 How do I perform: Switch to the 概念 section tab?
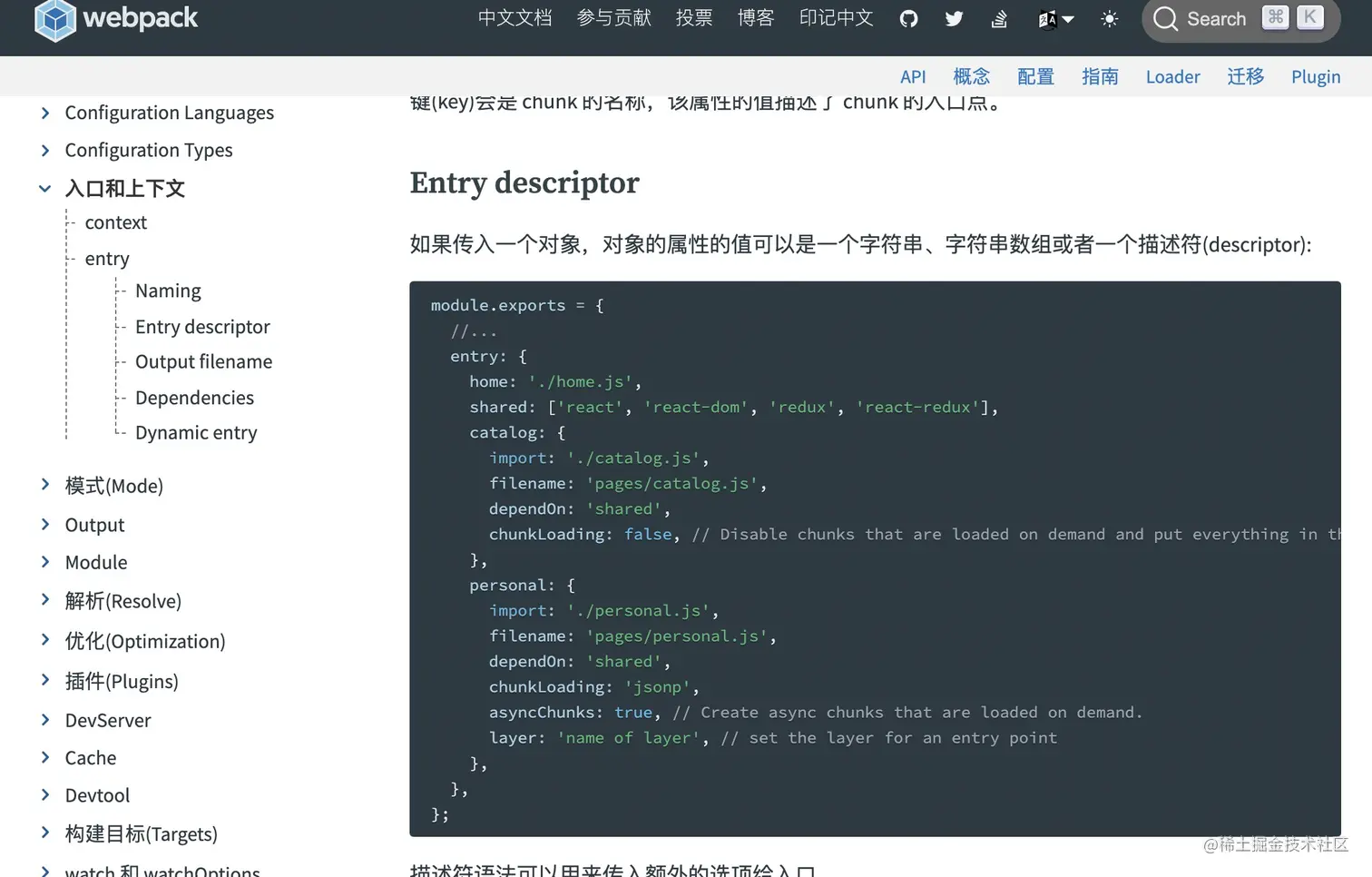coord(972,77)
